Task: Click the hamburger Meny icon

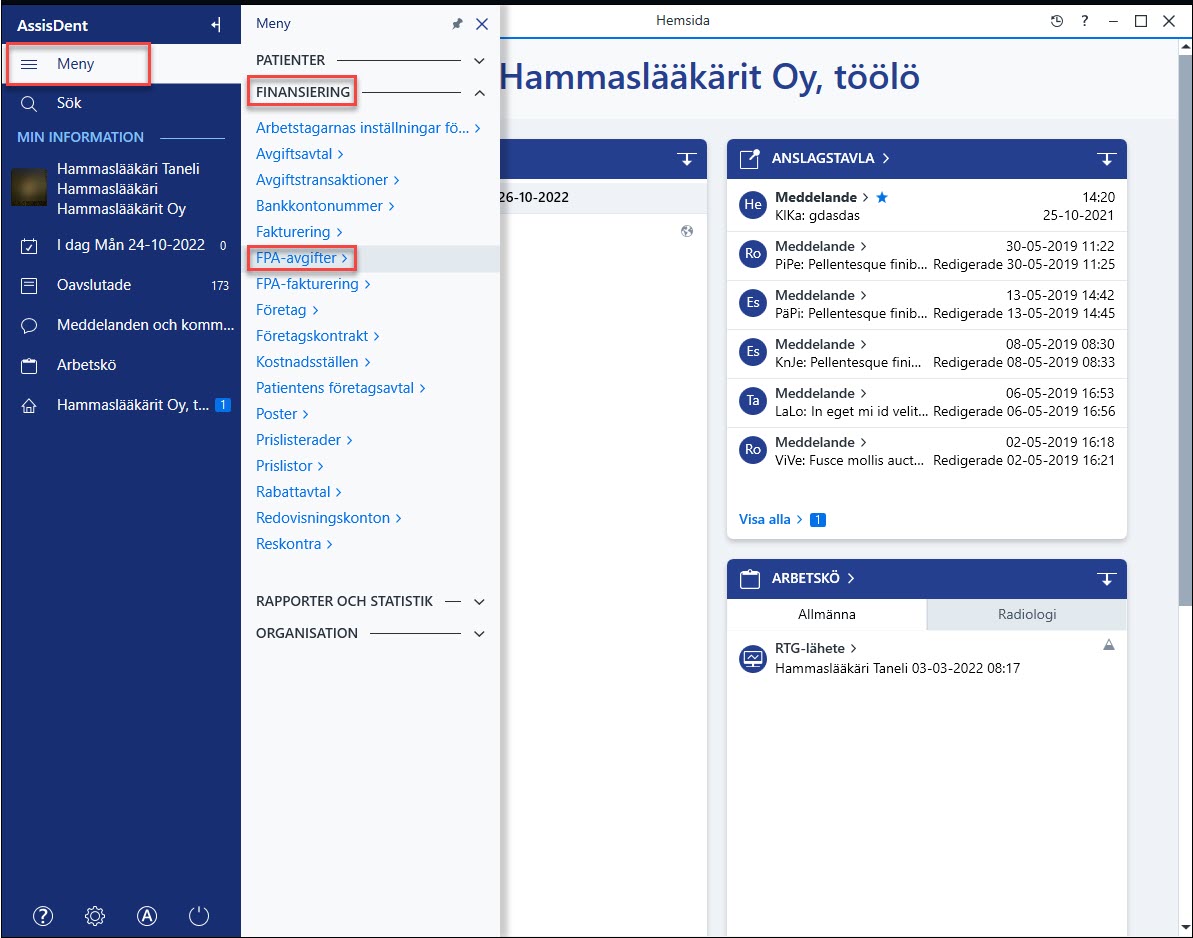Action: coord(29,64)
